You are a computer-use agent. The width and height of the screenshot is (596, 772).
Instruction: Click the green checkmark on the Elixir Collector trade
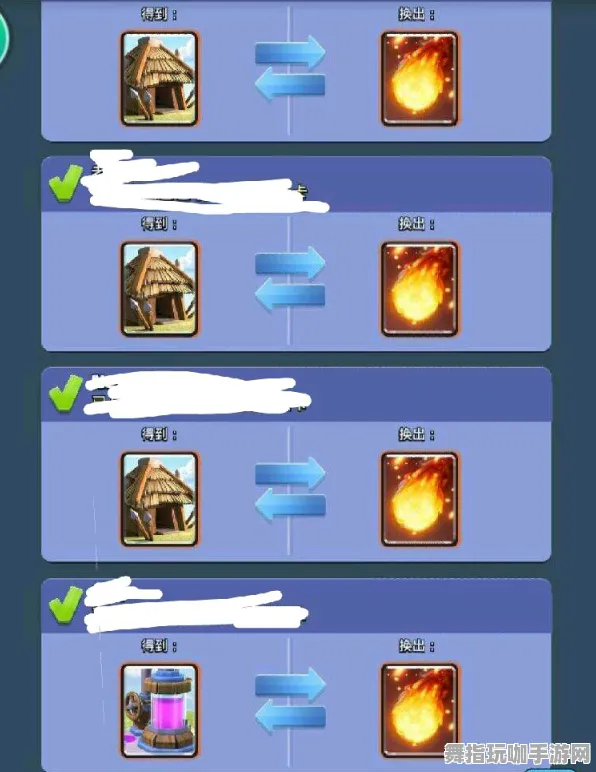(65, 604)
